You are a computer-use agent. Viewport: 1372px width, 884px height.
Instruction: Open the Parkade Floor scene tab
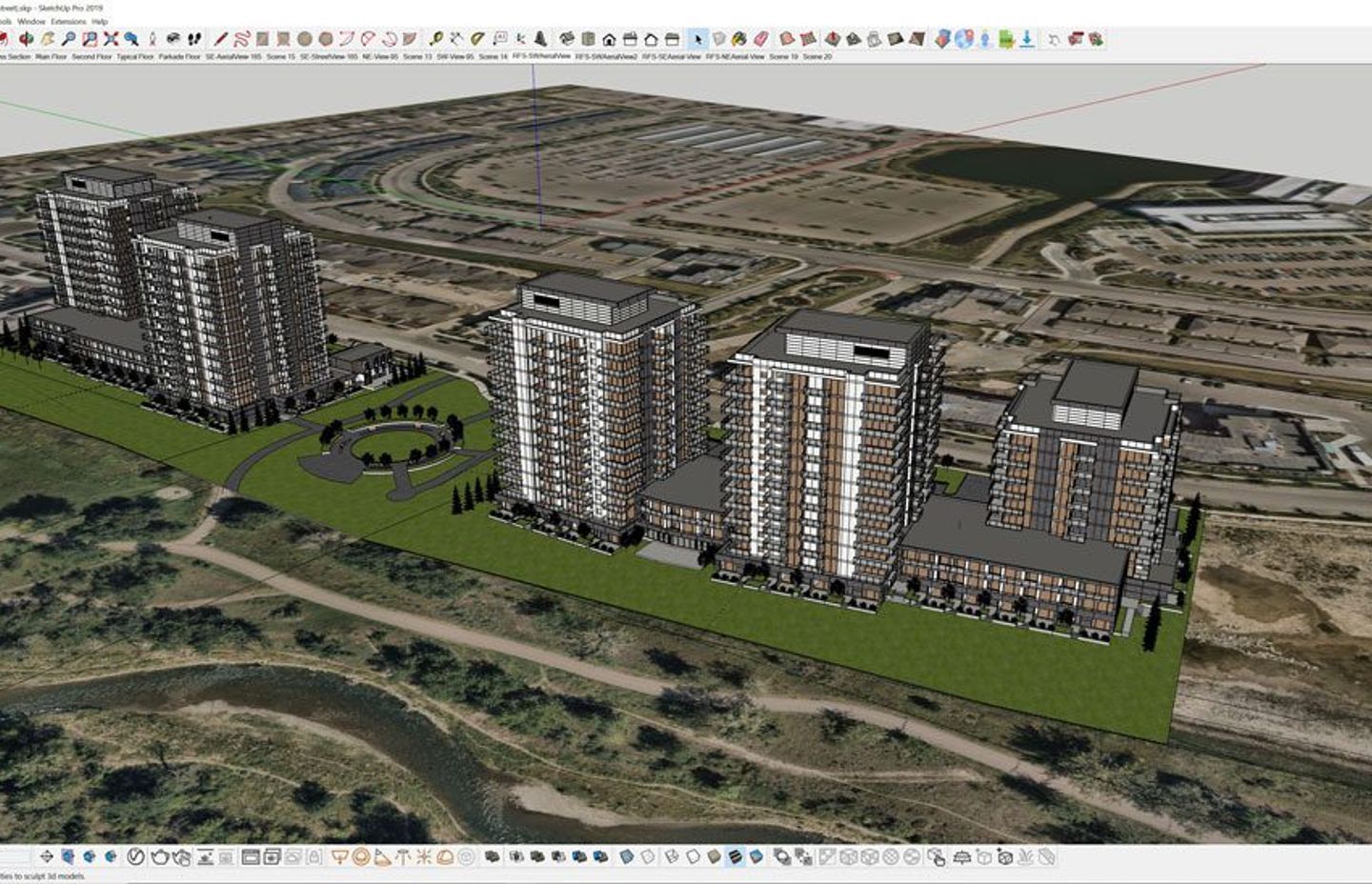(175, 57)
